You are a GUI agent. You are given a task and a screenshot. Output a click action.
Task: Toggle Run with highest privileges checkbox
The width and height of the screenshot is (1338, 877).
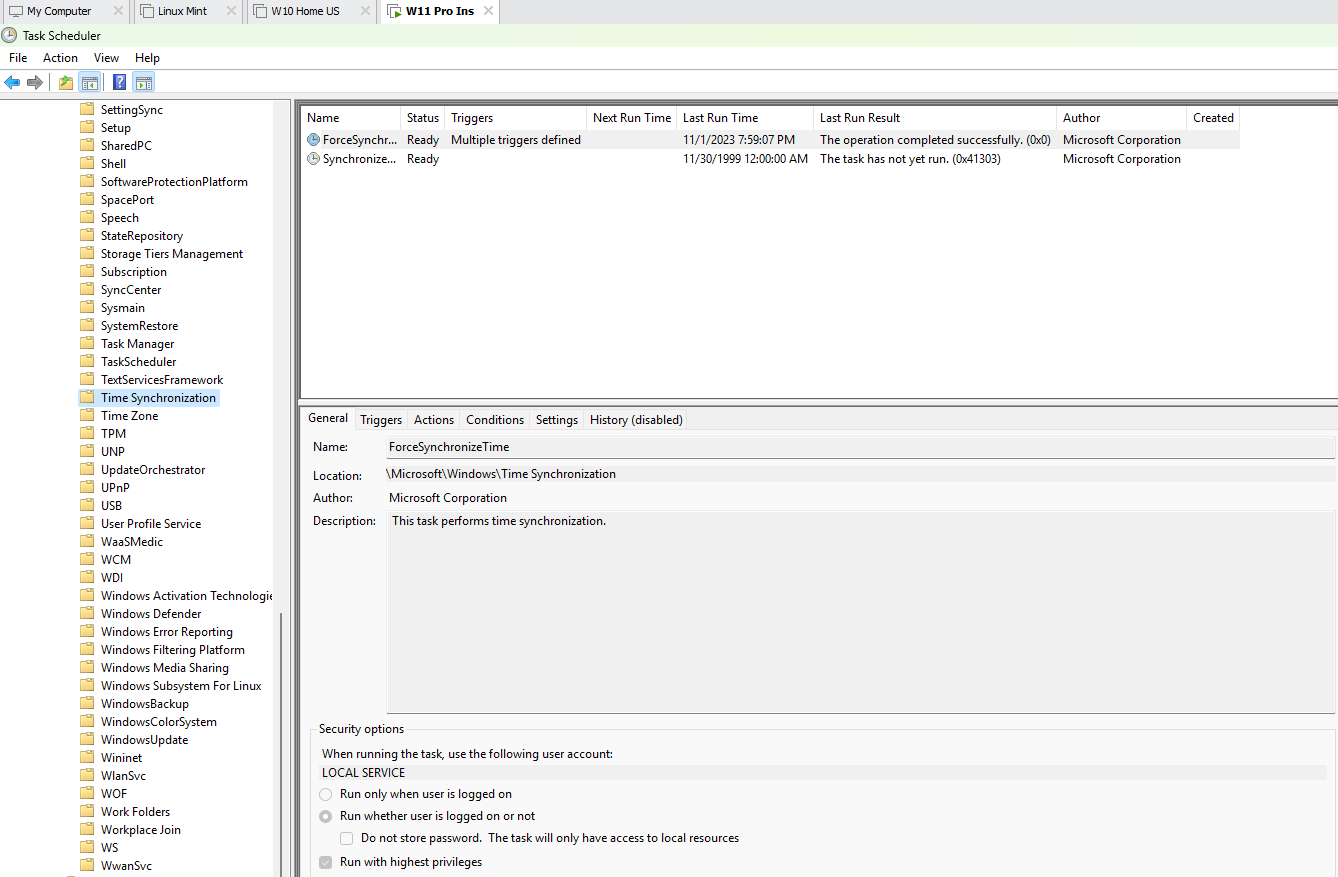click(x=326, y=862)
